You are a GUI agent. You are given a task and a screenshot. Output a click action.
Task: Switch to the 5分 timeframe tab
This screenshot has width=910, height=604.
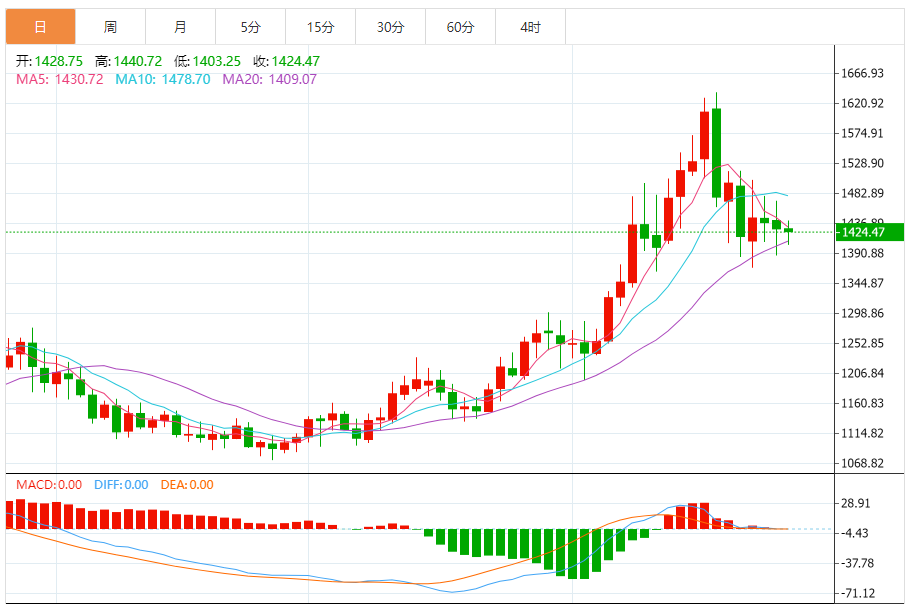point(250,27)
